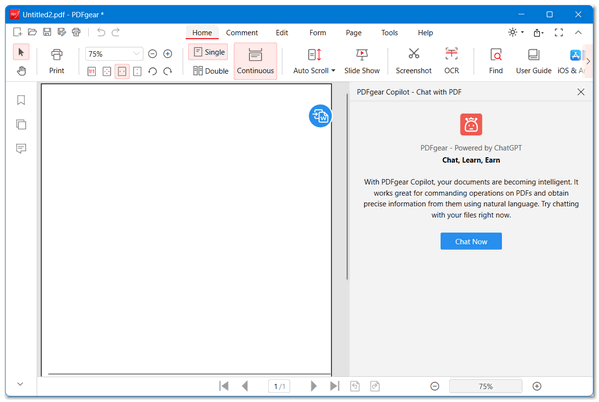Click the red Copilot robot icon
Image resolution: width=599 pixels, height=402 pixels.
pyautogui.click(x=471, y=124)
